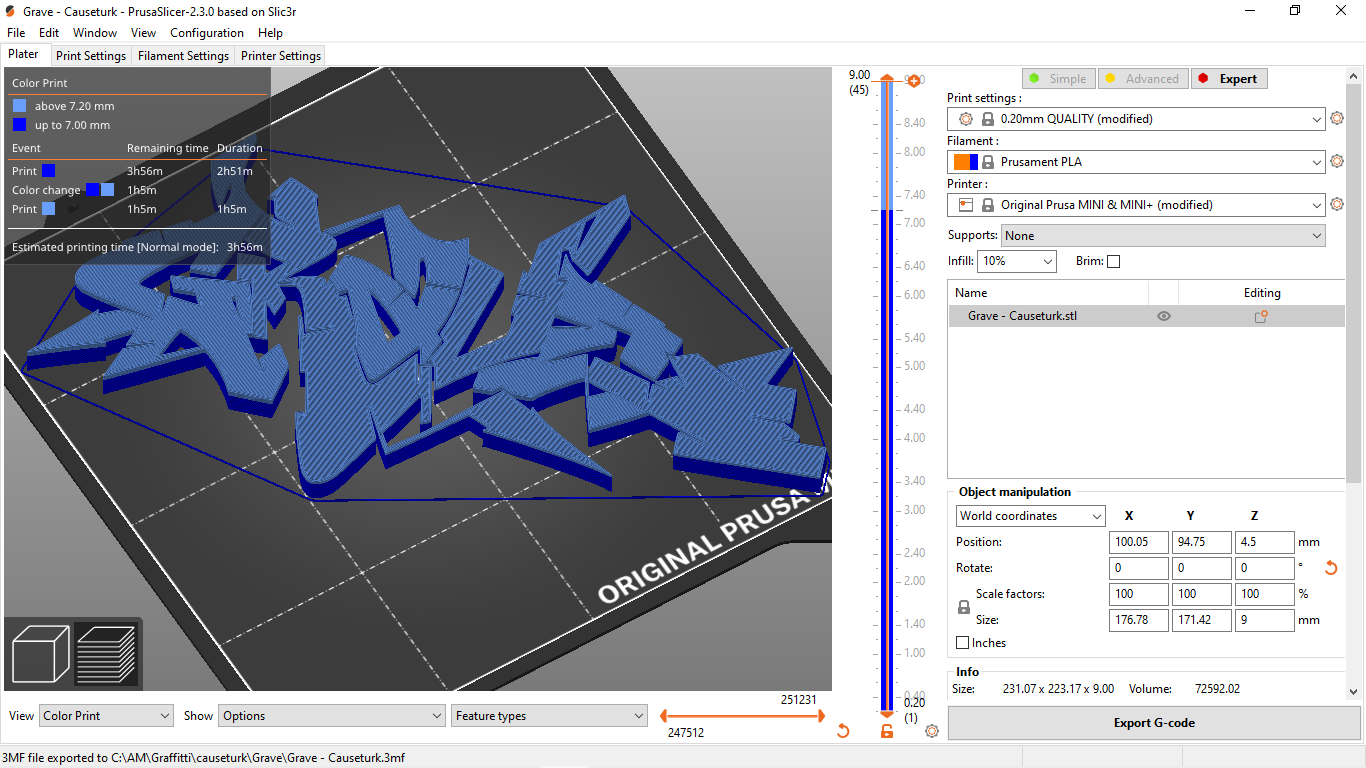Switch to the Printer Settings tab
Viewport: 1366px width, 768px height.
tap(281, 56)
